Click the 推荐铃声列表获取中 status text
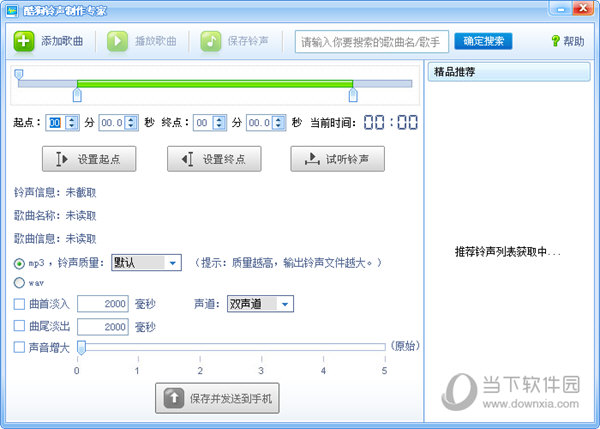600x429 pixels. [507, 252]
